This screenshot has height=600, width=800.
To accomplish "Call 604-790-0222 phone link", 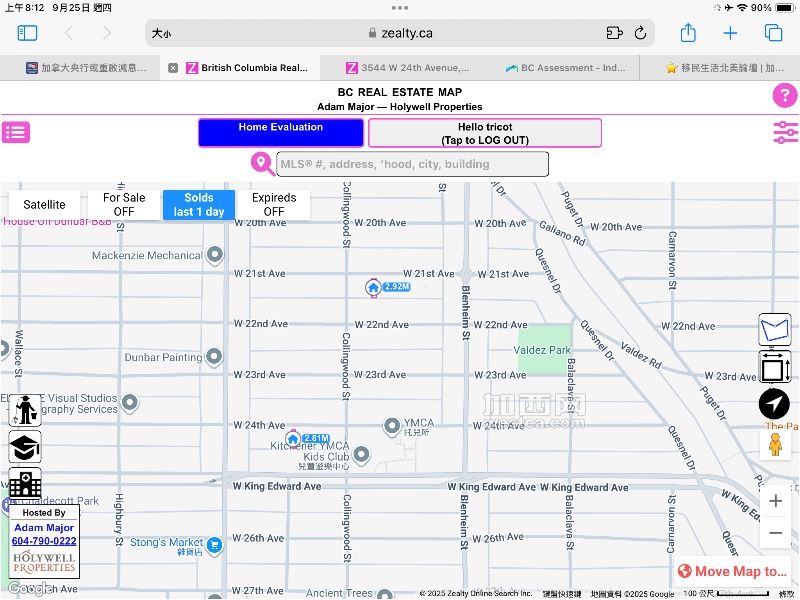I will tap(44, 541).
